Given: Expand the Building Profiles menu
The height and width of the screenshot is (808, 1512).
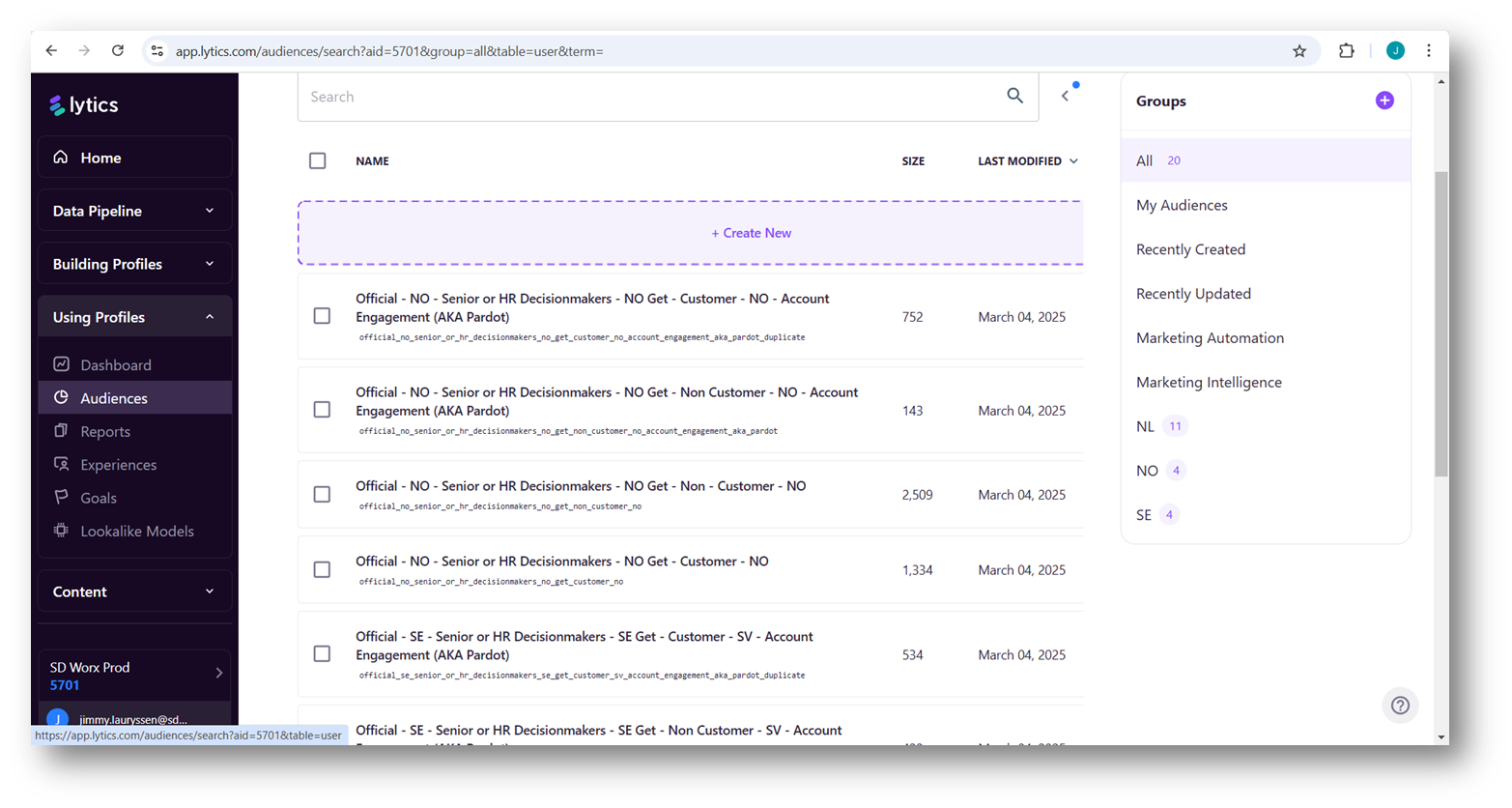Looking at the screenshot, I should click(x=135, y=264).
